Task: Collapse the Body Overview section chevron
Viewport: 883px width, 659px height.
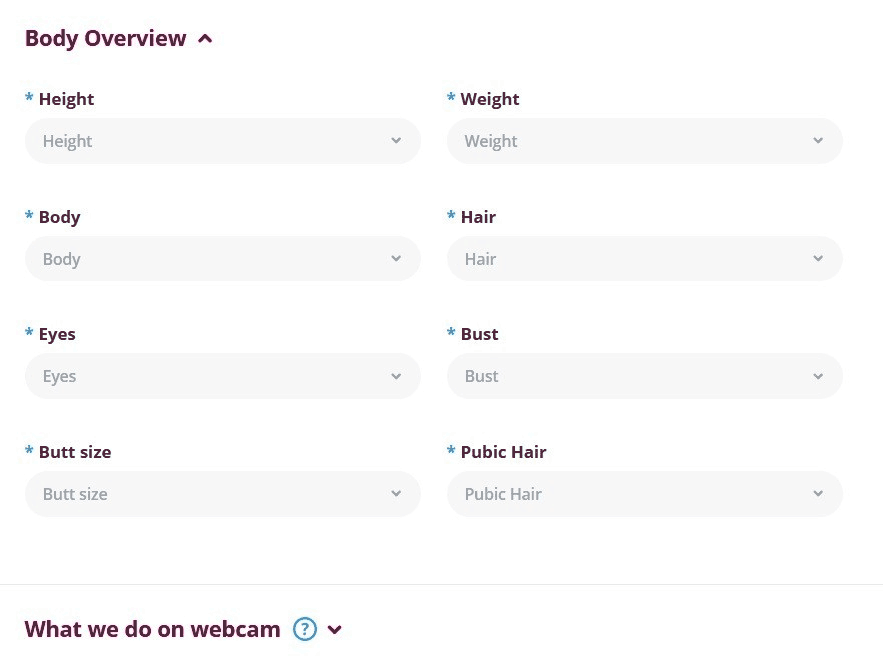Action: coord(206,39)
